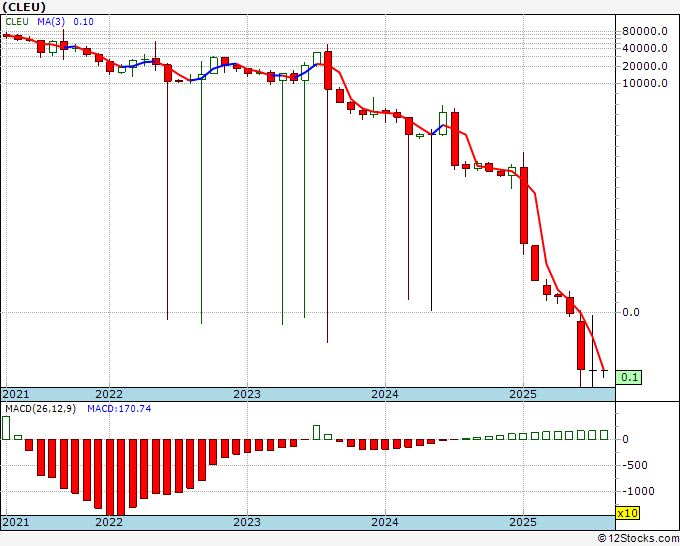Click the 2024 label on price chart timeline
This screenshot has width=680, height=546.
pos(385,394)
